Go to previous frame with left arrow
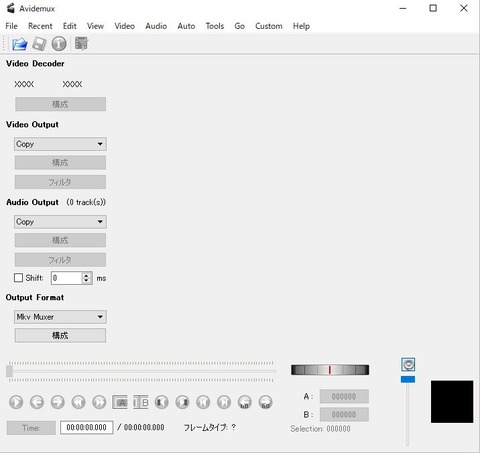 click(37, 402)
